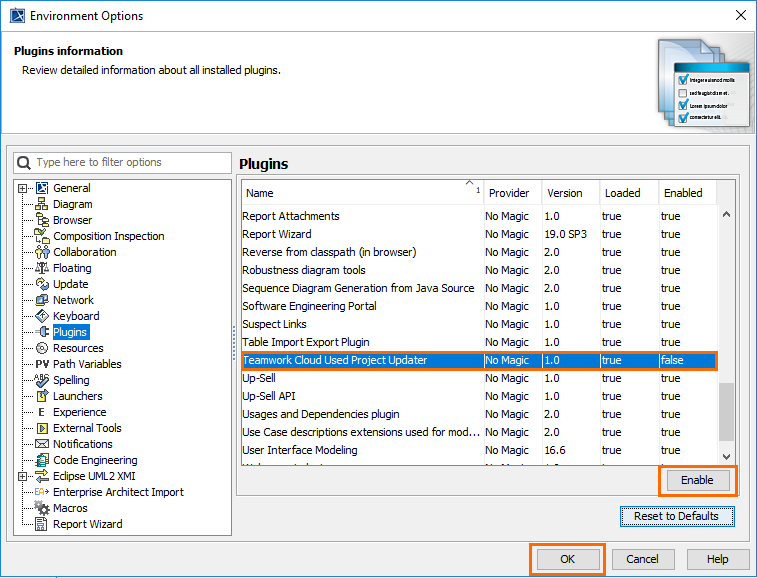Select the Spelling ABC icon
Screen dimensions: 757x578
point(42,380)
